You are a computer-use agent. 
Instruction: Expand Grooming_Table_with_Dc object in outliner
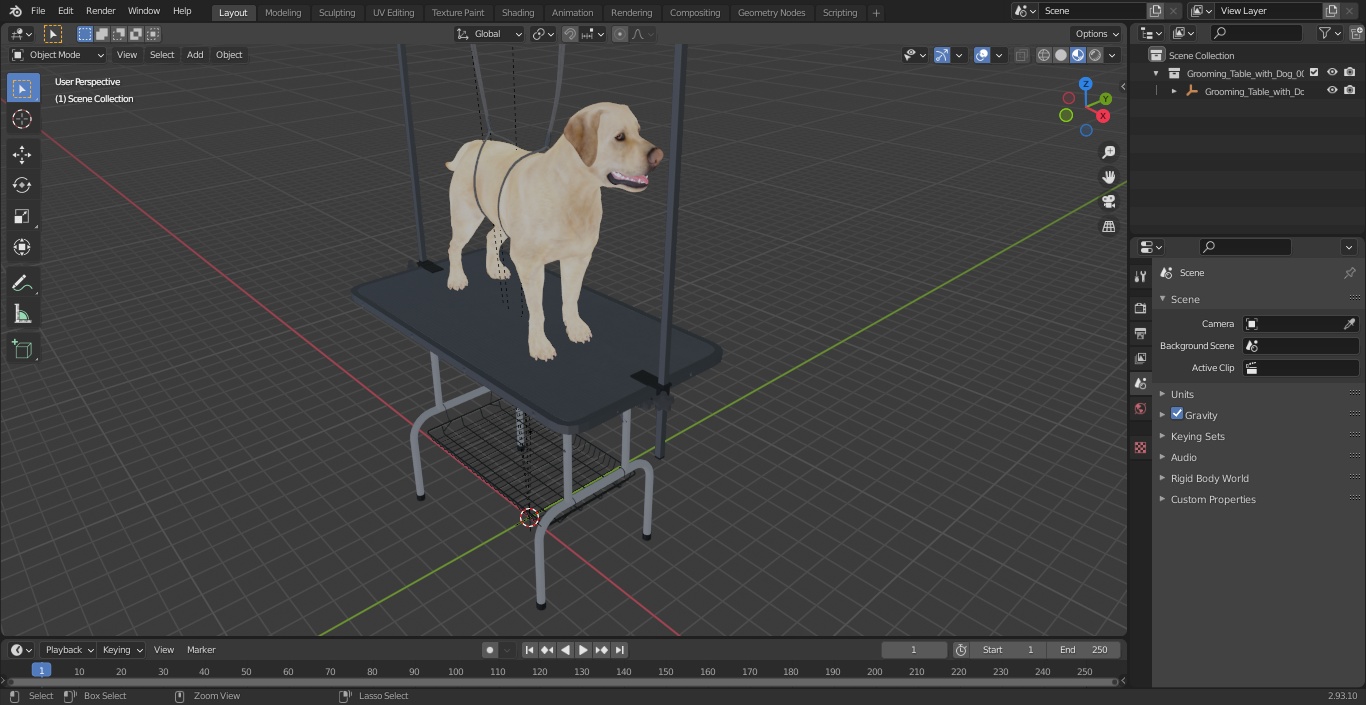click(1174, 91)
